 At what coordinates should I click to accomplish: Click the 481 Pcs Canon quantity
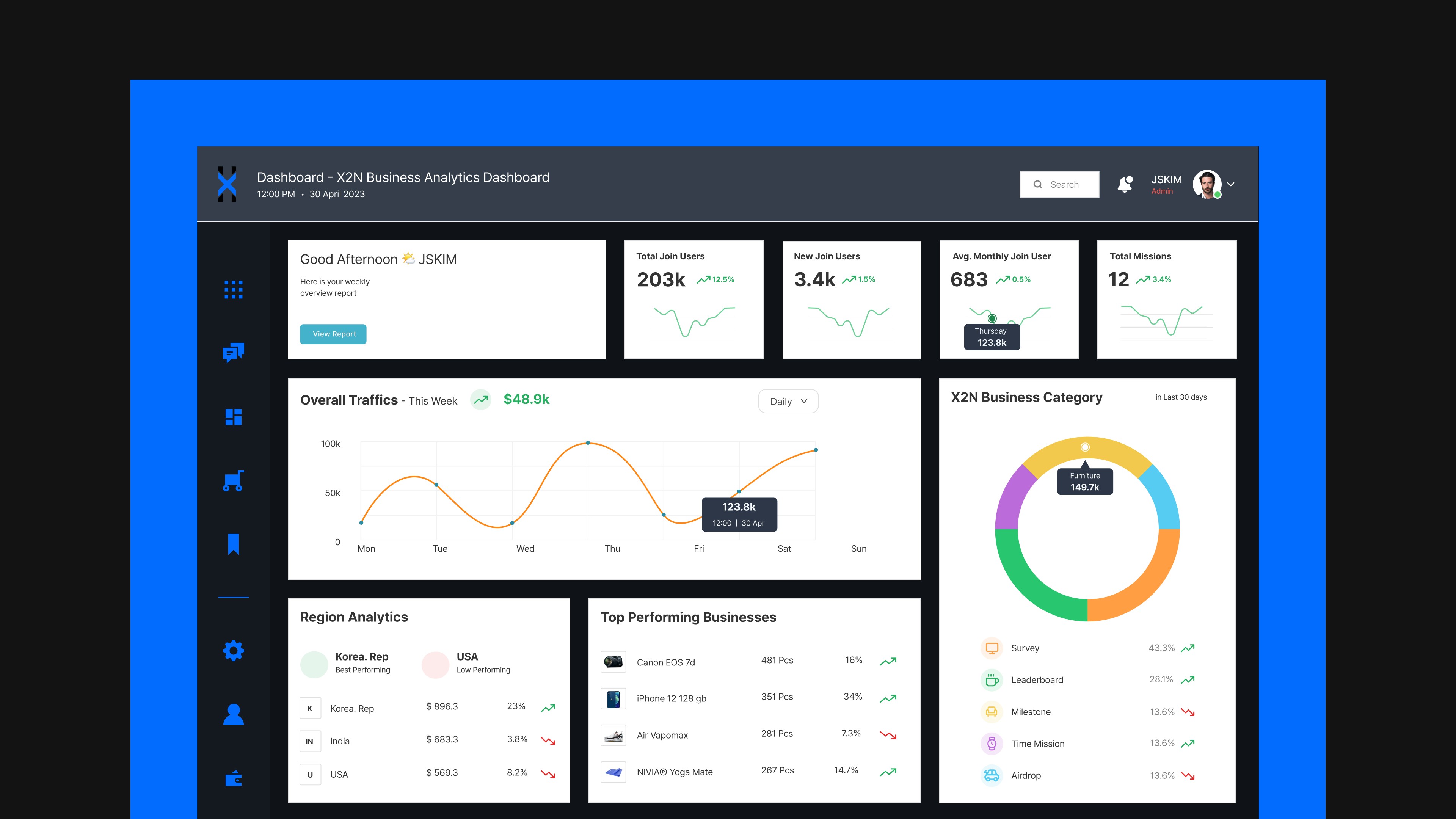(777, 660)
